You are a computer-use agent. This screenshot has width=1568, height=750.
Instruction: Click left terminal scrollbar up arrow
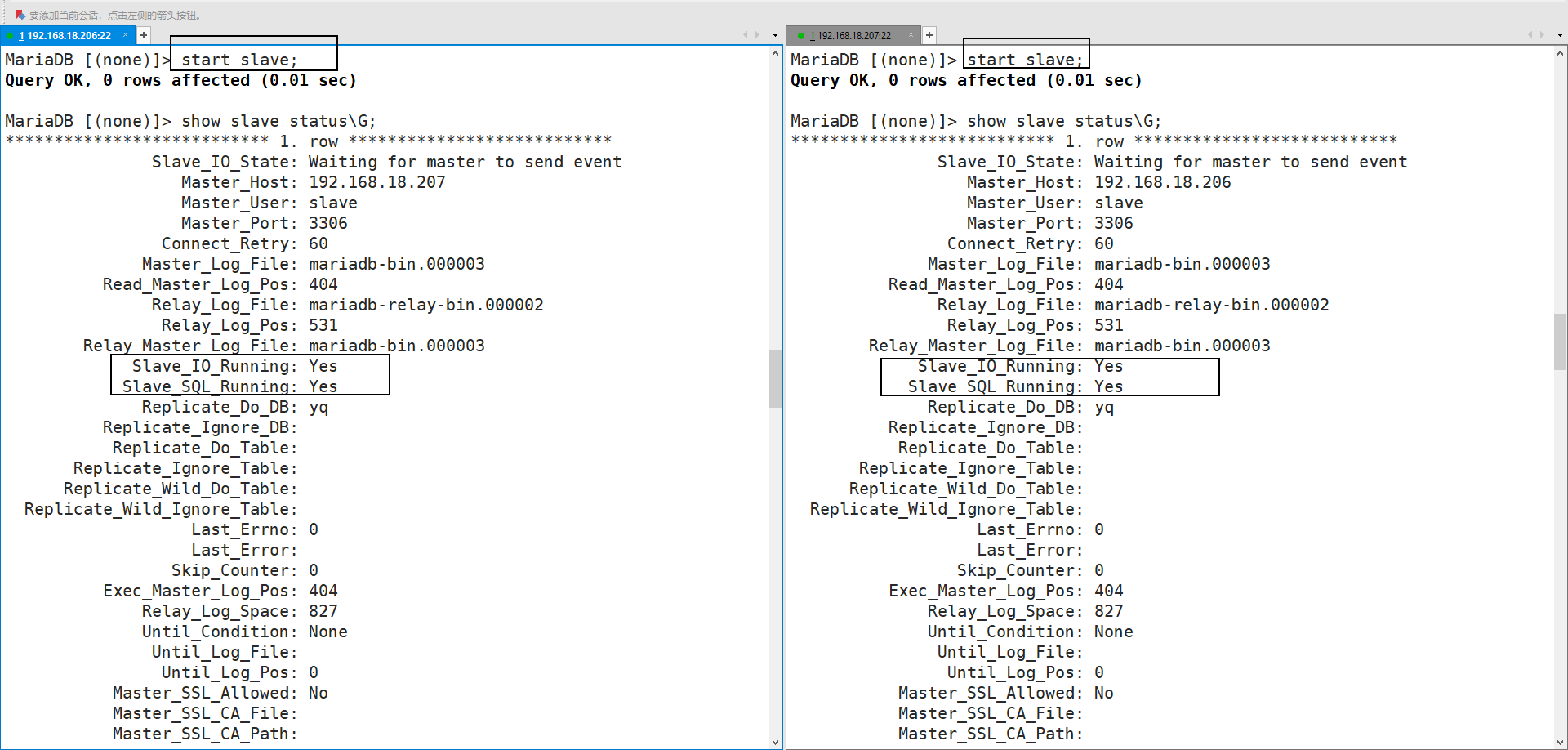pyautogui.click(x=775, y=54)
